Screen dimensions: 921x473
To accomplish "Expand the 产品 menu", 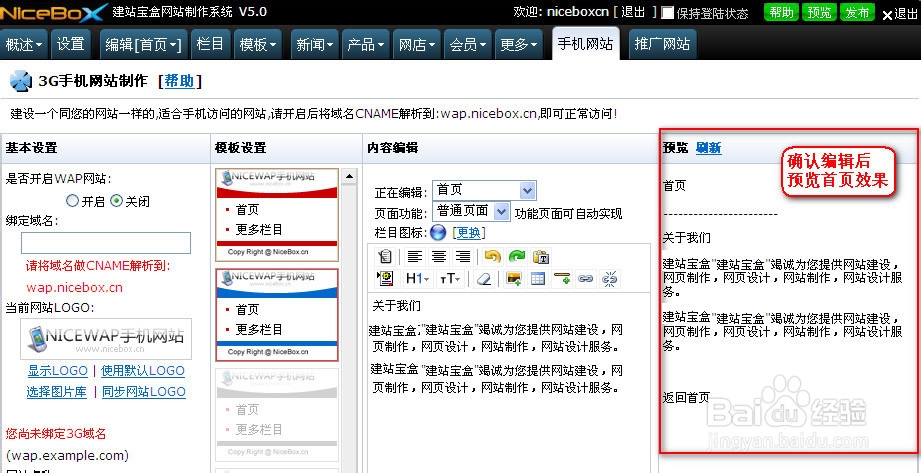I will [x=366, y=45].
